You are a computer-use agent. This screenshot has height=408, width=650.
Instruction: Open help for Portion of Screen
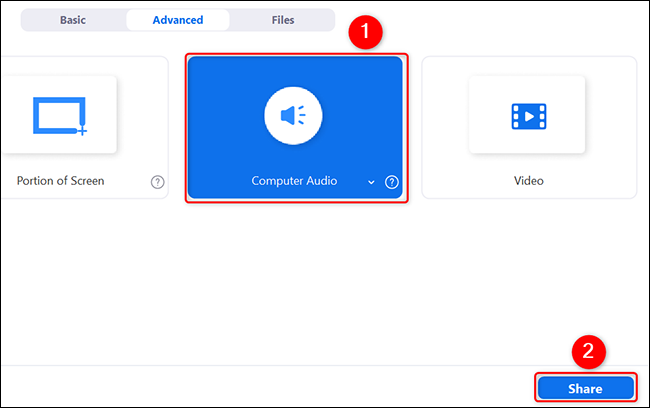tap(157, 182)
